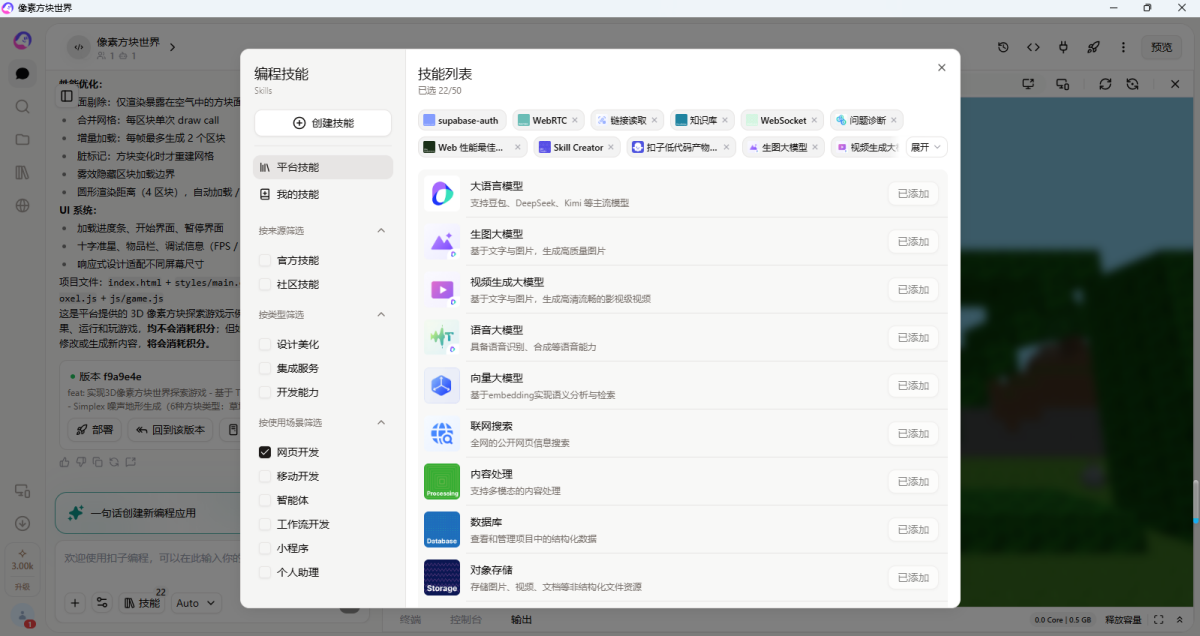The width and height of the screenshot is (1200, 636).
Task: Click the chat message input field
Action: 150,557
